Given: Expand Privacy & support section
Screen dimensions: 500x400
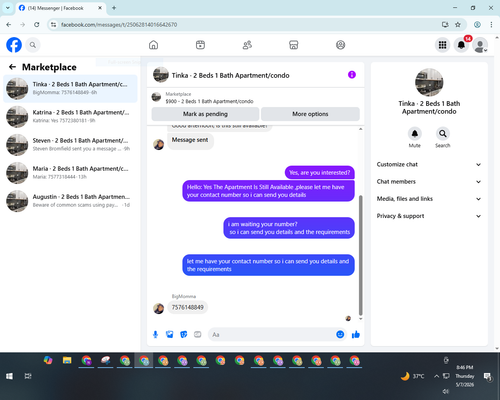Looking at the screenshot, I should 429,216.
